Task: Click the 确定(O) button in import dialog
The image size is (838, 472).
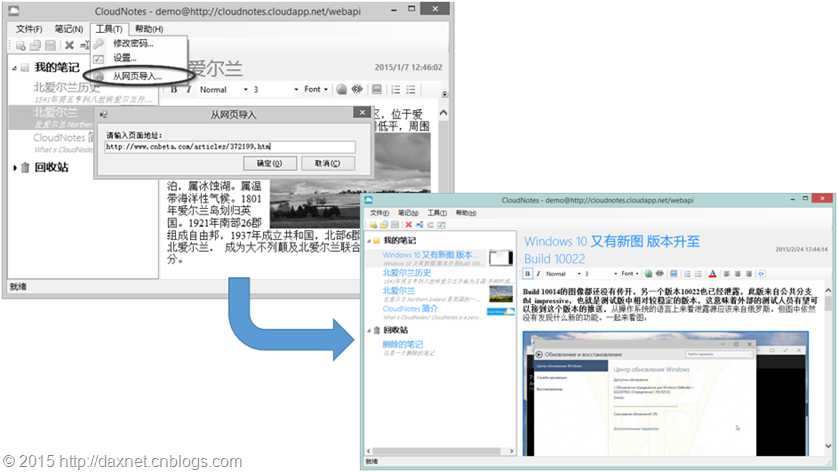Action: (x=269, y=163)
